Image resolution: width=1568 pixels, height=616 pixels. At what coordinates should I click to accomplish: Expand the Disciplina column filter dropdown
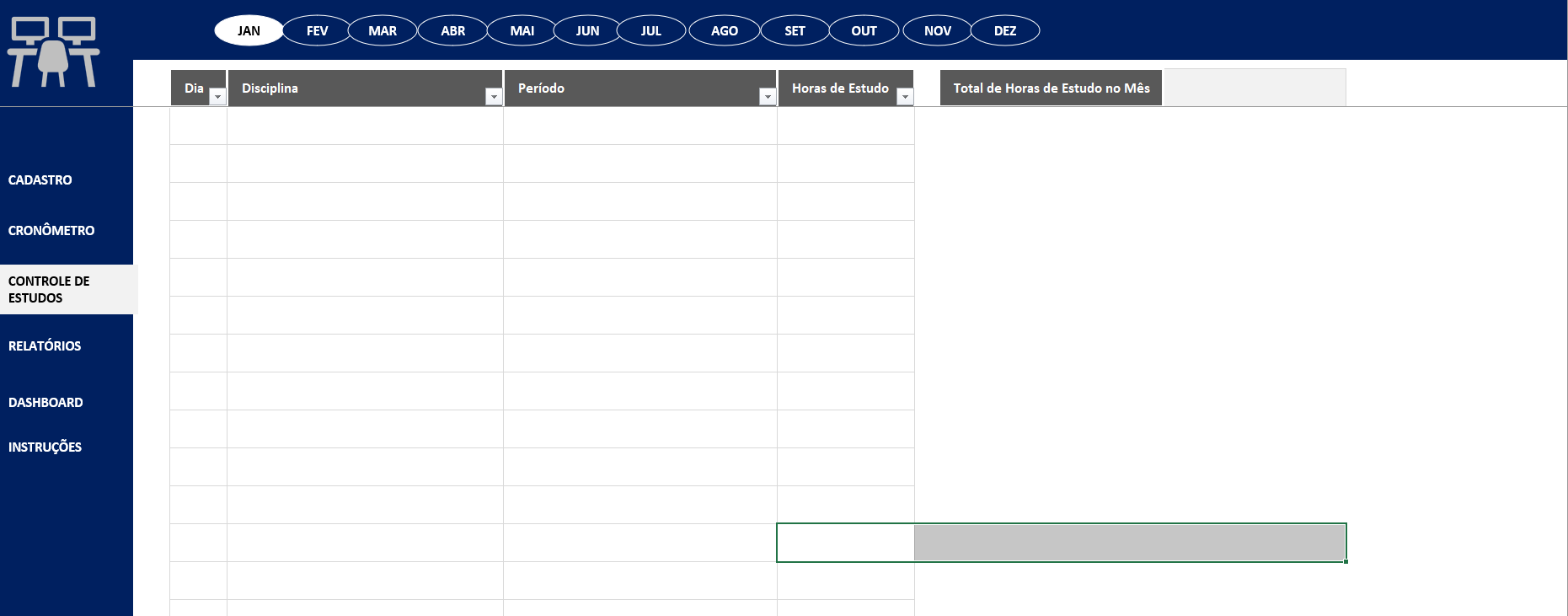click(x=494, y=97)
